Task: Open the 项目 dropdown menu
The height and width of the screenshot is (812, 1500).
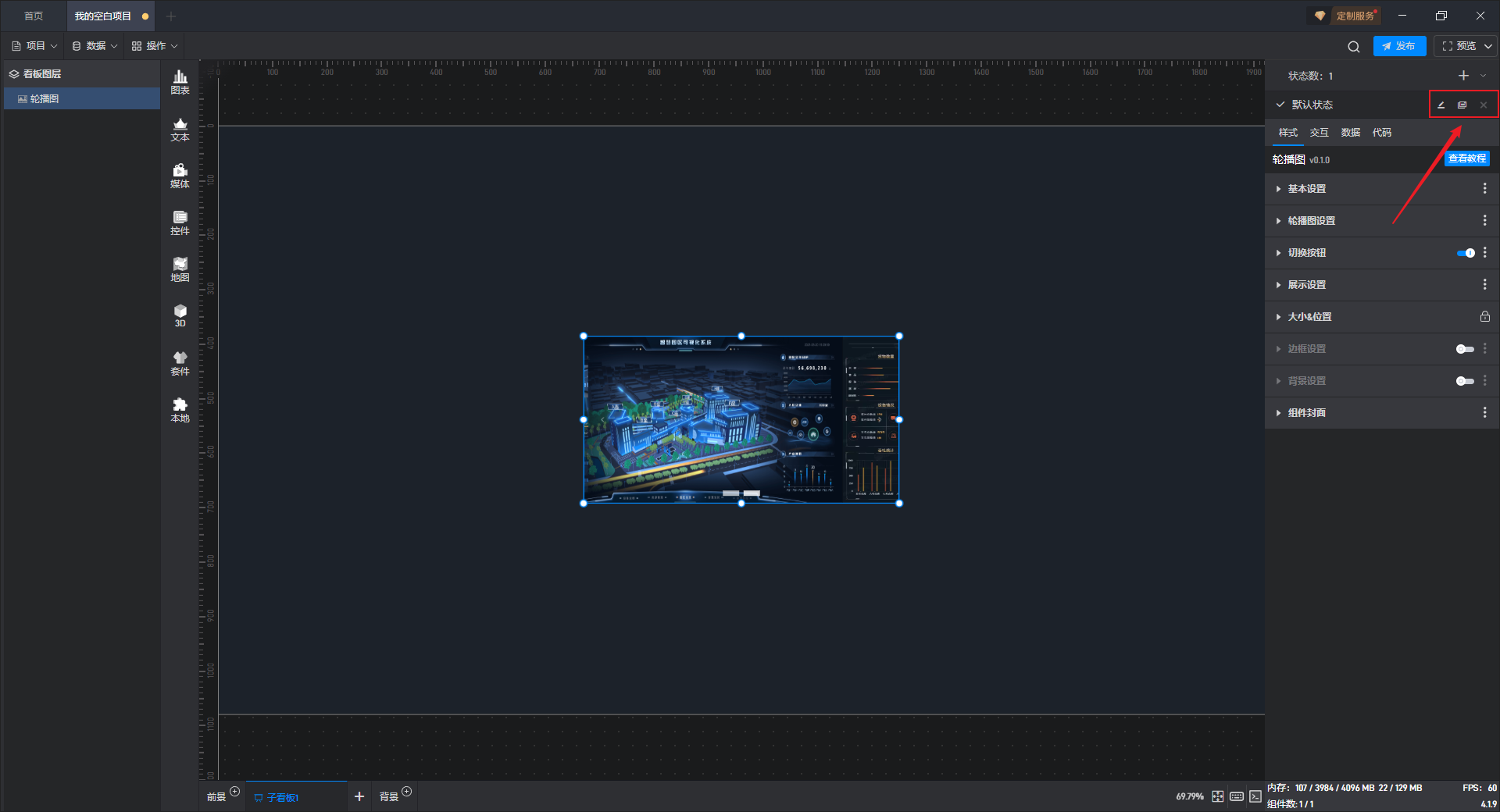Action: click(34, 46)
